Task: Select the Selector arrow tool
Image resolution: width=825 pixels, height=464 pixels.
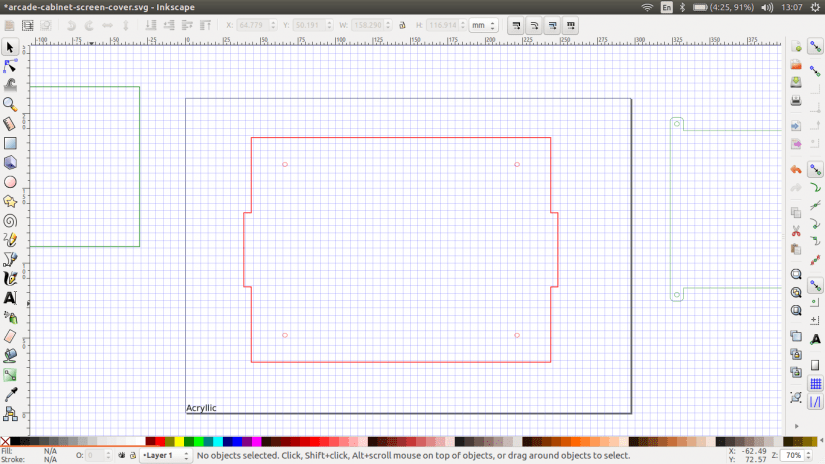Action: click(x=10, y=47)
